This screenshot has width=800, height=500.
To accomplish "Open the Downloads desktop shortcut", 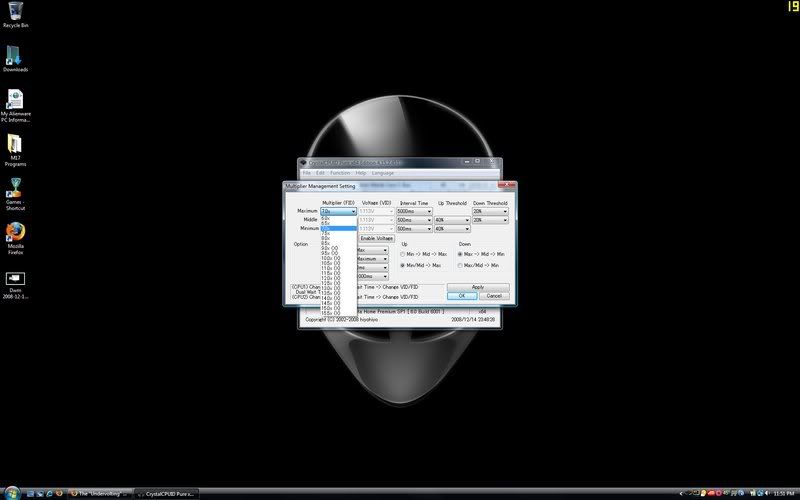I will [x=15, y=59].
